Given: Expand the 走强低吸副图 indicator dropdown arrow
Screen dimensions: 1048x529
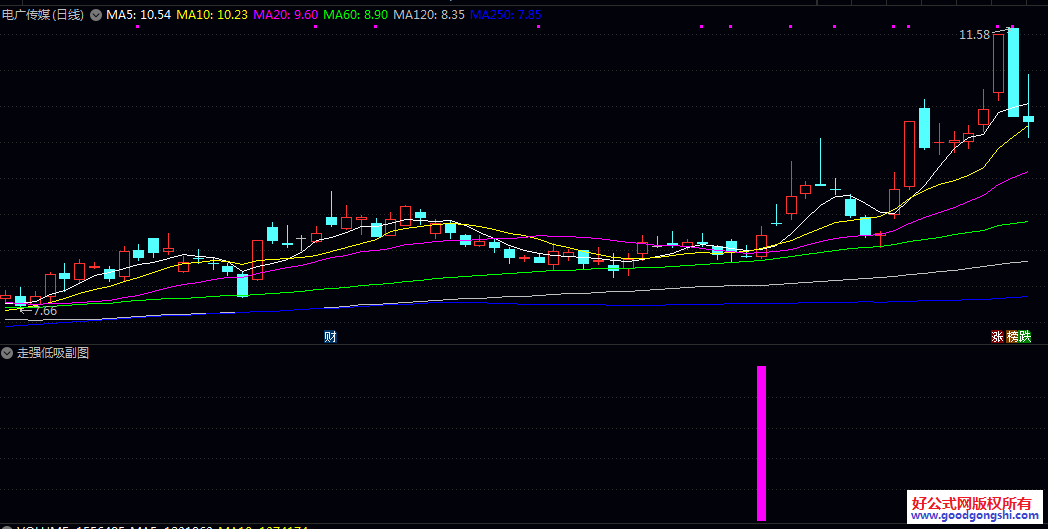Looking at the screenshot, I should point(8,353).
